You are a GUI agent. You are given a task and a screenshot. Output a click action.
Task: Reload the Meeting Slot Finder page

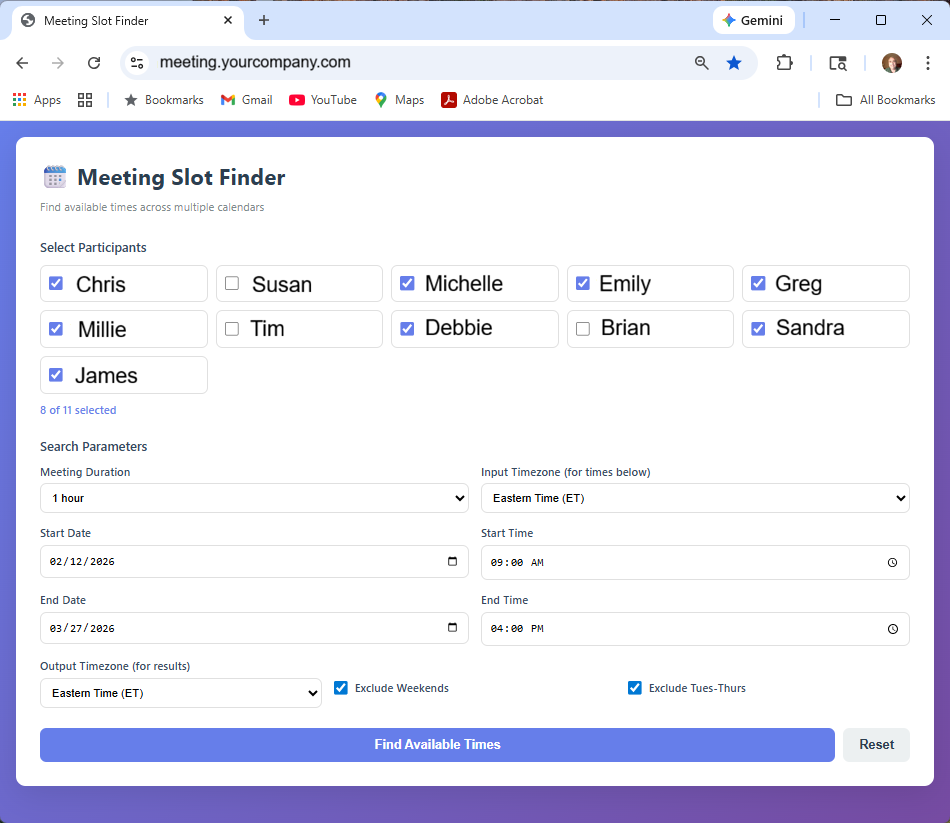(93, 62)
